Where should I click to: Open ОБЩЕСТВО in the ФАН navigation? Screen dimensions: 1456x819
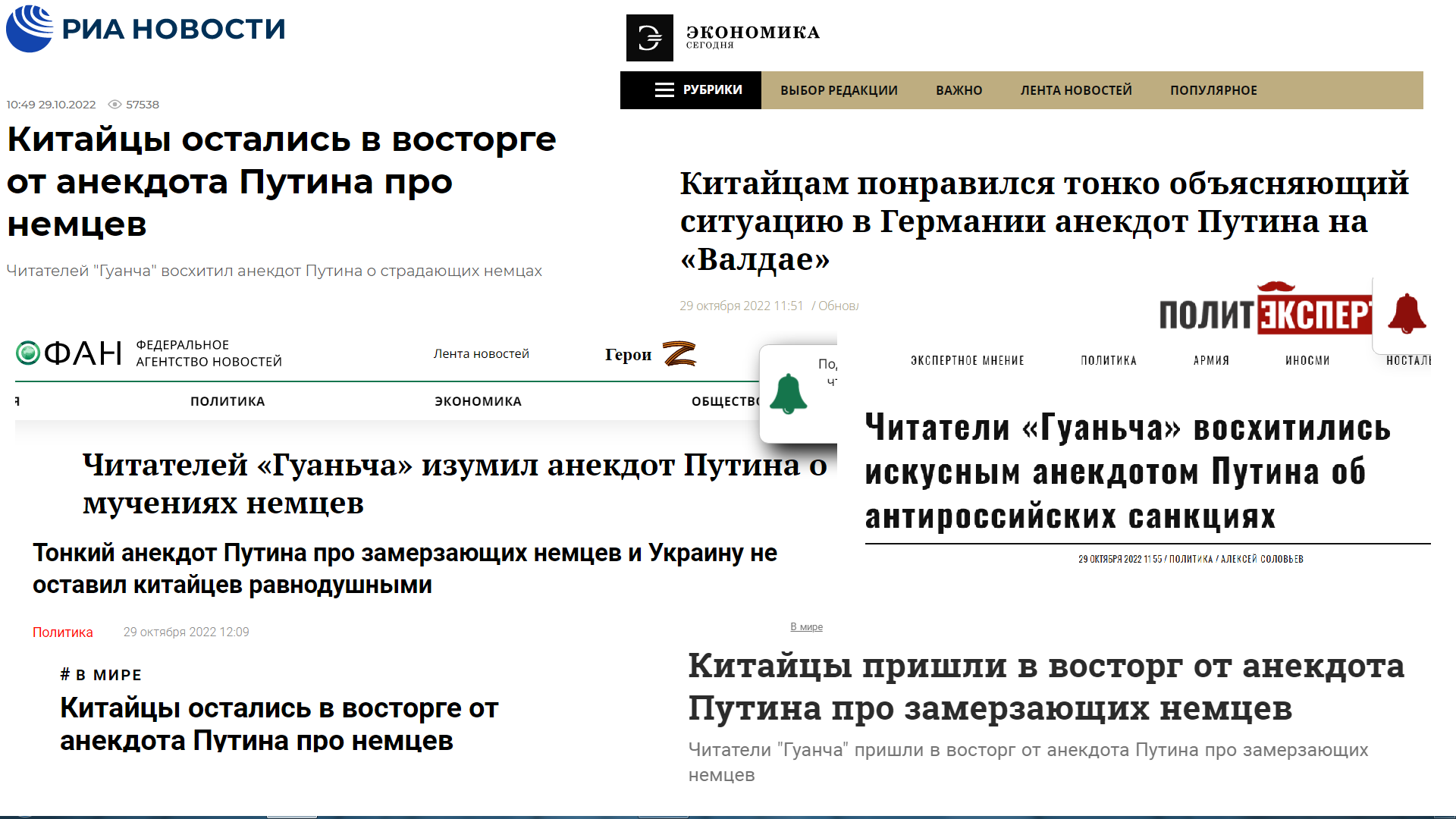pos(726,401)
